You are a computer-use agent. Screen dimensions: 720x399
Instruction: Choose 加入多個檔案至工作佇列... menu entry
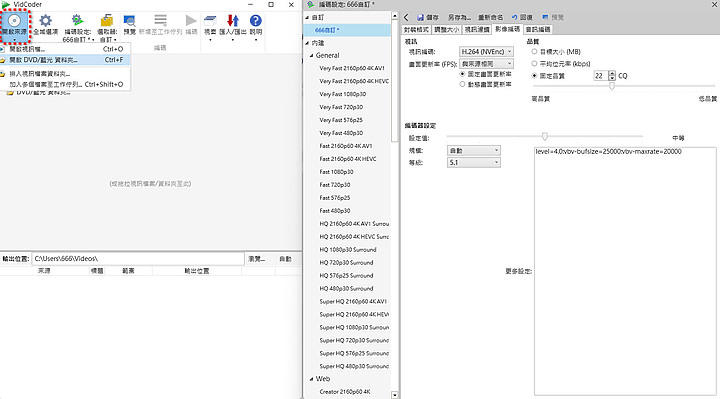[65, 84]
